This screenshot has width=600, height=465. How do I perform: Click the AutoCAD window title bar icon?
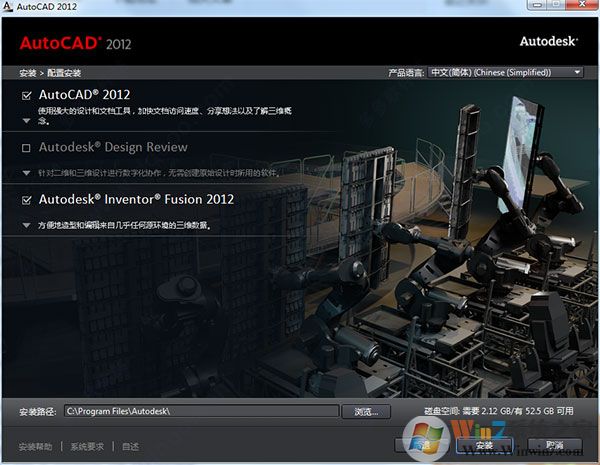tap(8, 7)
